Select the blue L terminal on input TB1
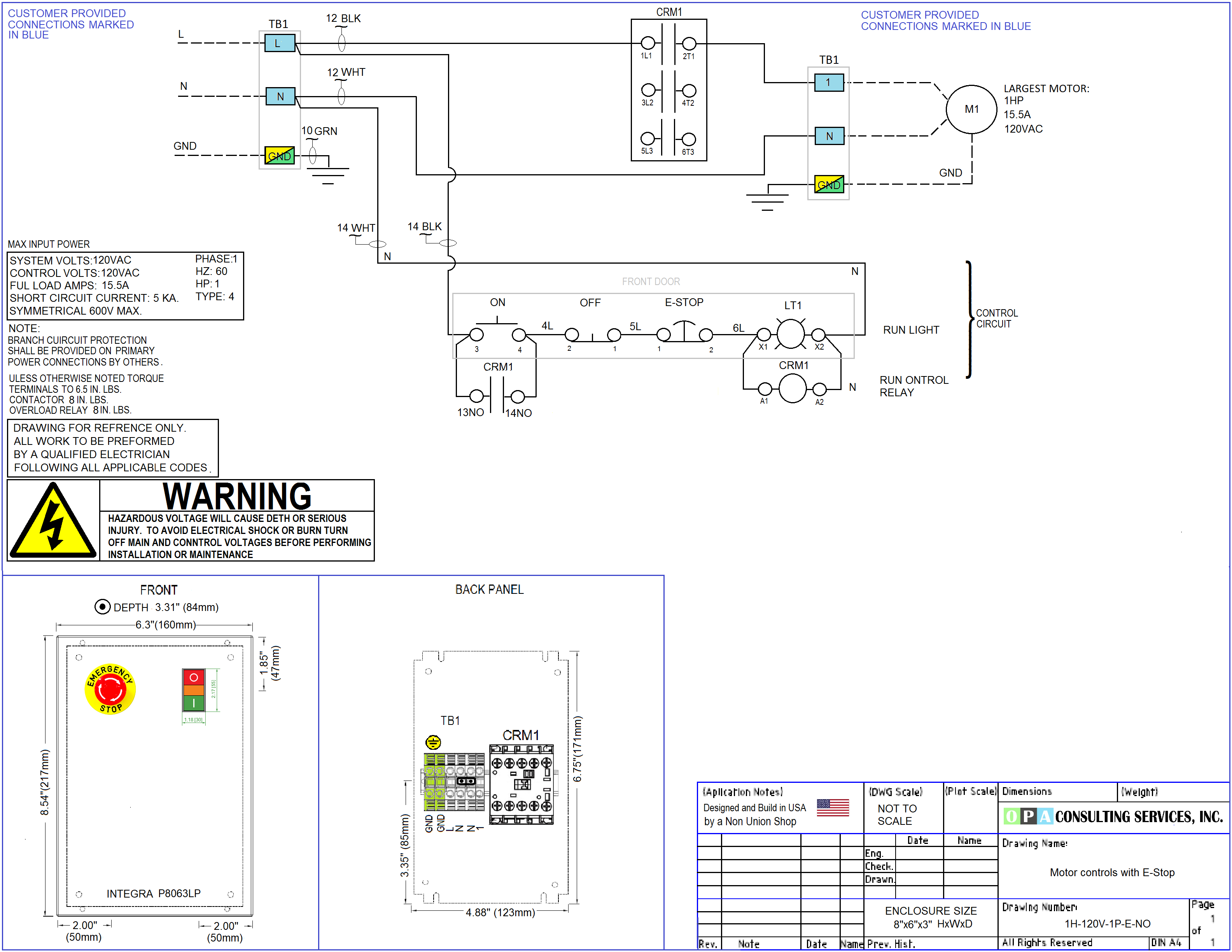Image resolution: width=1232 pixels, height=952 pixels. click(280, 43)
